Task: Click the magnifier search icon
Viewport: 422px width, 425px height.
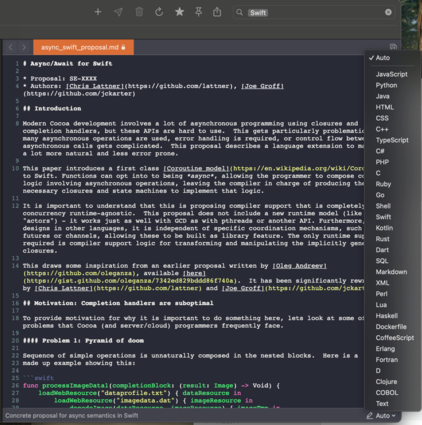Action: tap(239, 13)
